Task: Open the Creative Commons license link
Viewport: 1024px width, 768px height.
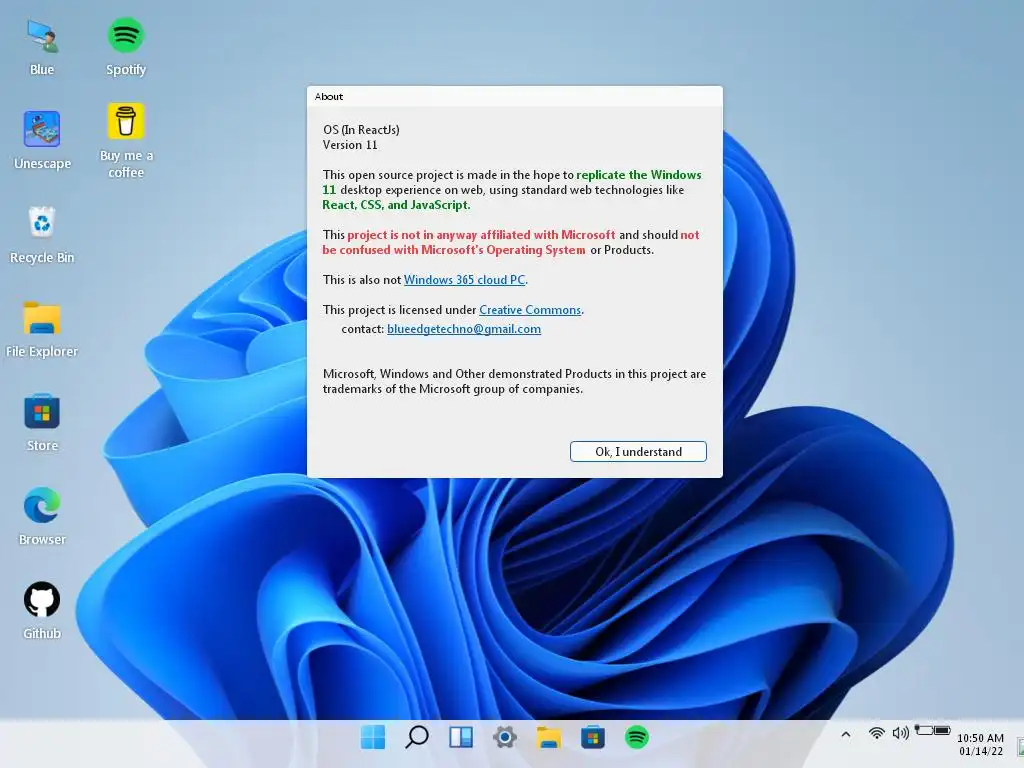Action: click(530, 310)
